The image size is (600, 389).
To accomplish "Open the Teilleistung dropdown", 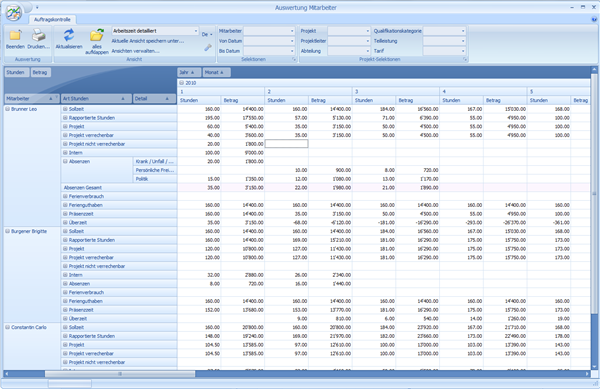I will (x=463, y=41).
